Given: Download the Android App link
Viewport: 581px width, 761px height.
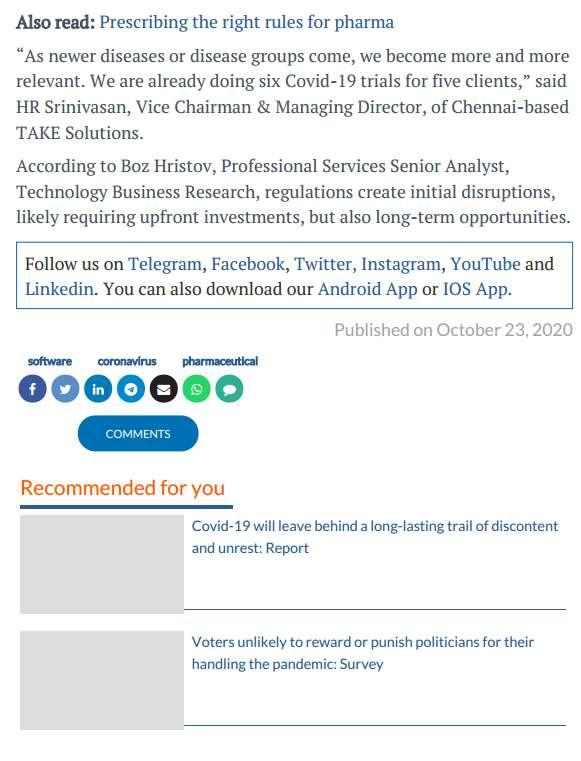Looking at the screenshot, I should click(367, 289).
